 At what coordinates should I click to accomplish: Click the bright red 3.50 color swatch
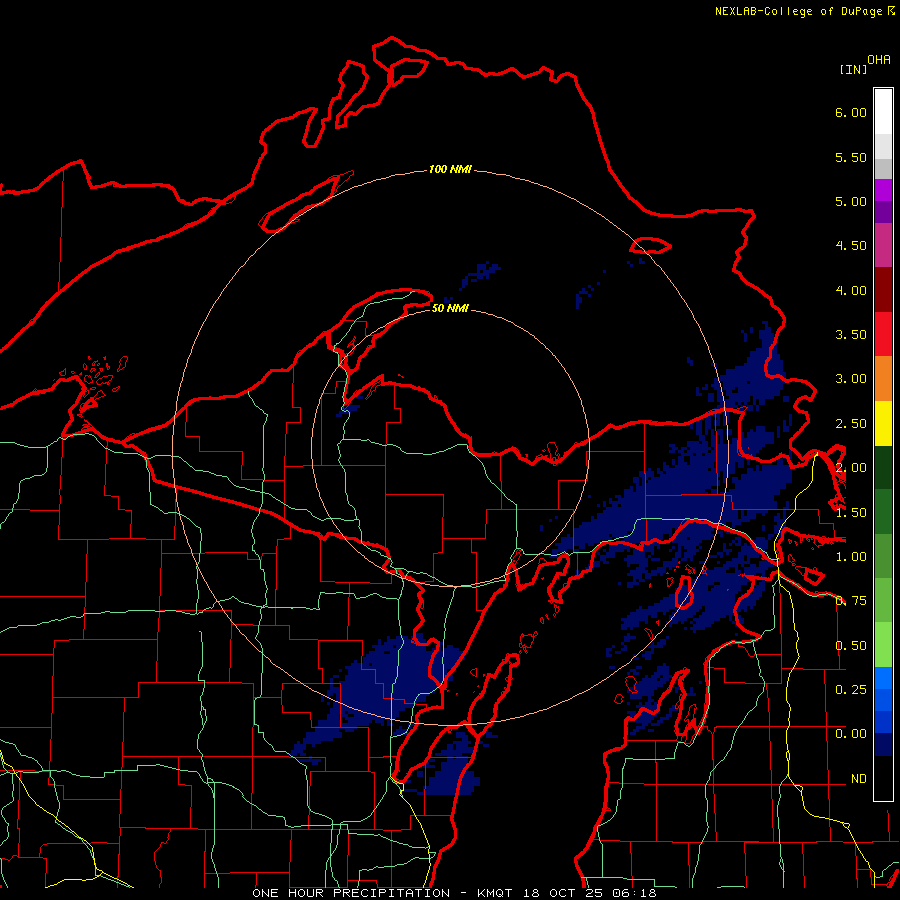[x=883, y=334]
